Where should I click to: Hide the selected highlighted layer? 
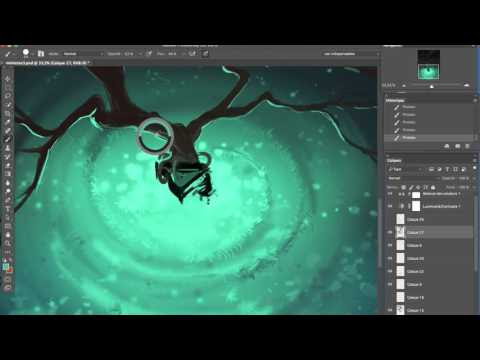click(390, 232)
